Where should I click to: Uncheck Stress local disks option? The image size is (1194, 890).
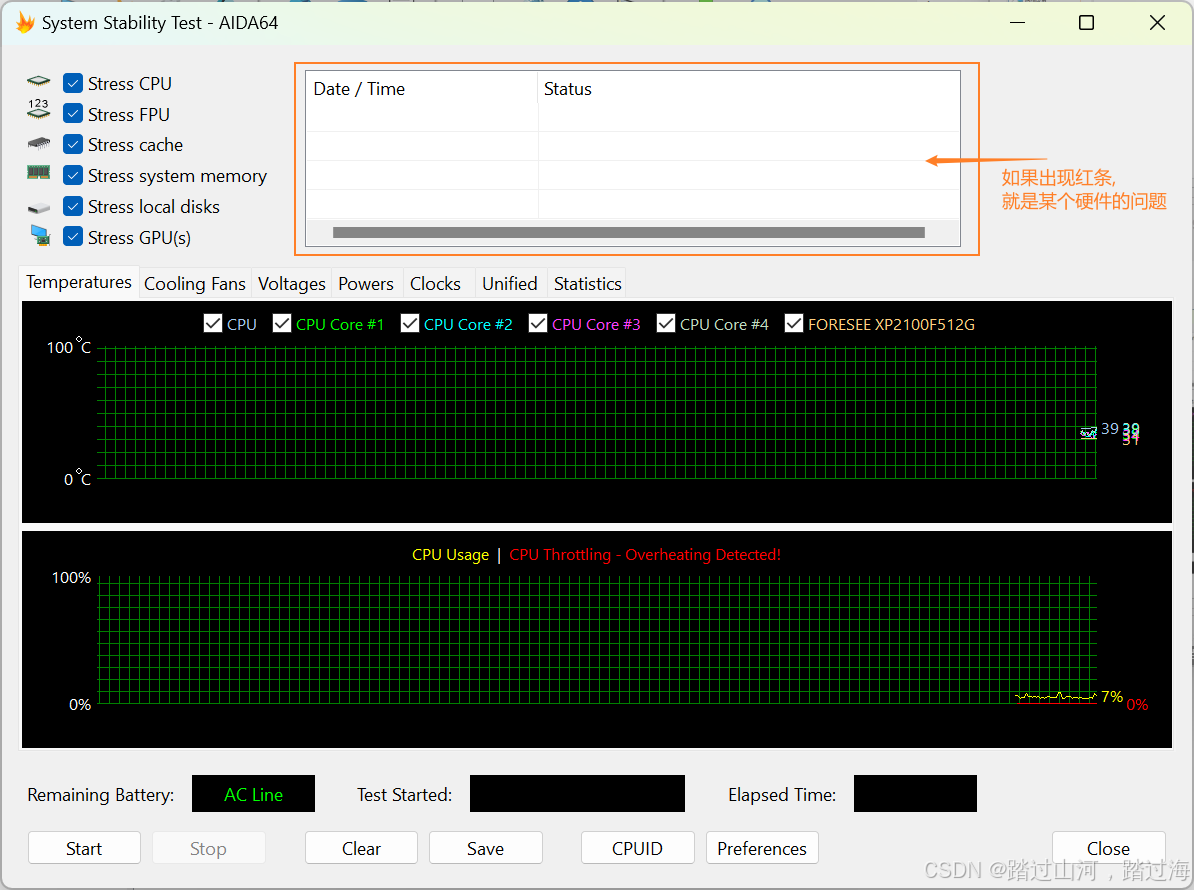coord(73,206)
